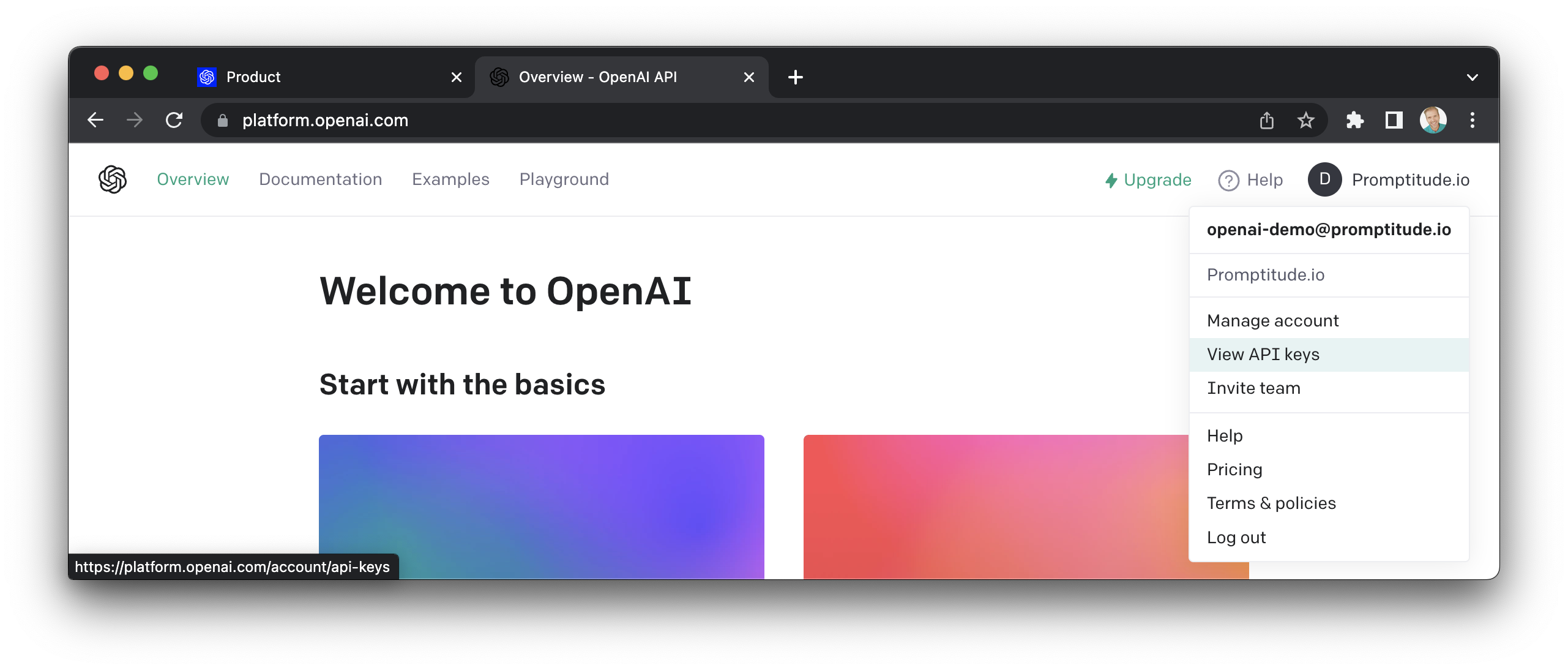Go back with the browser back arrow
1568x670 pixels.
pos(95,120)
